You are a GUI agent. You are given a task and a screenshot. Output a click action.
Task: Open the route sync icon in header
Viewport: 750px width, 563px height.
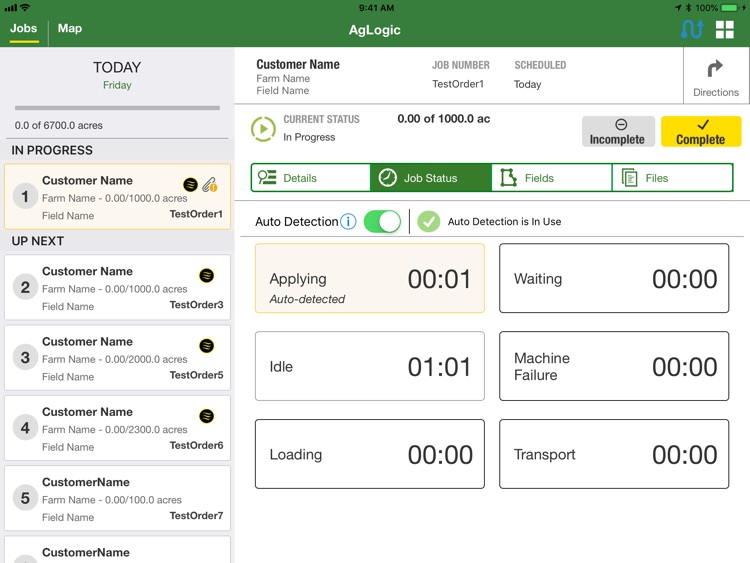pyautogui.click(x=692, y=29)
